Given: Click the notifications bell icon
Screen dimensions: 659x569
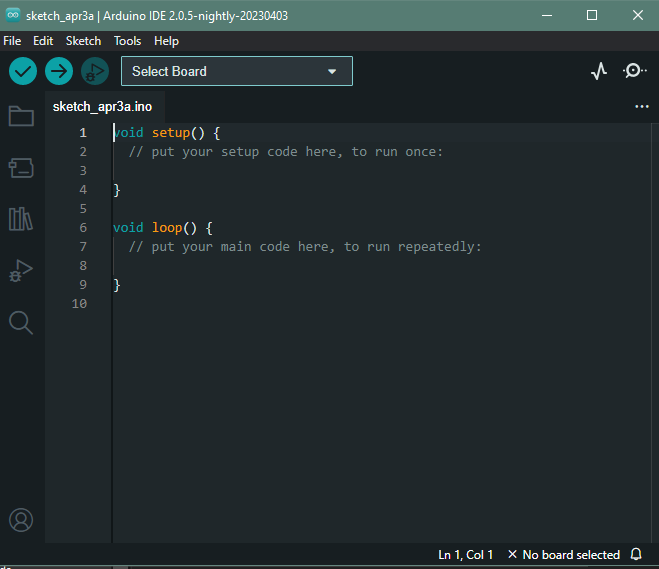Looking at the screenshot, I should (x=636, y=554).
